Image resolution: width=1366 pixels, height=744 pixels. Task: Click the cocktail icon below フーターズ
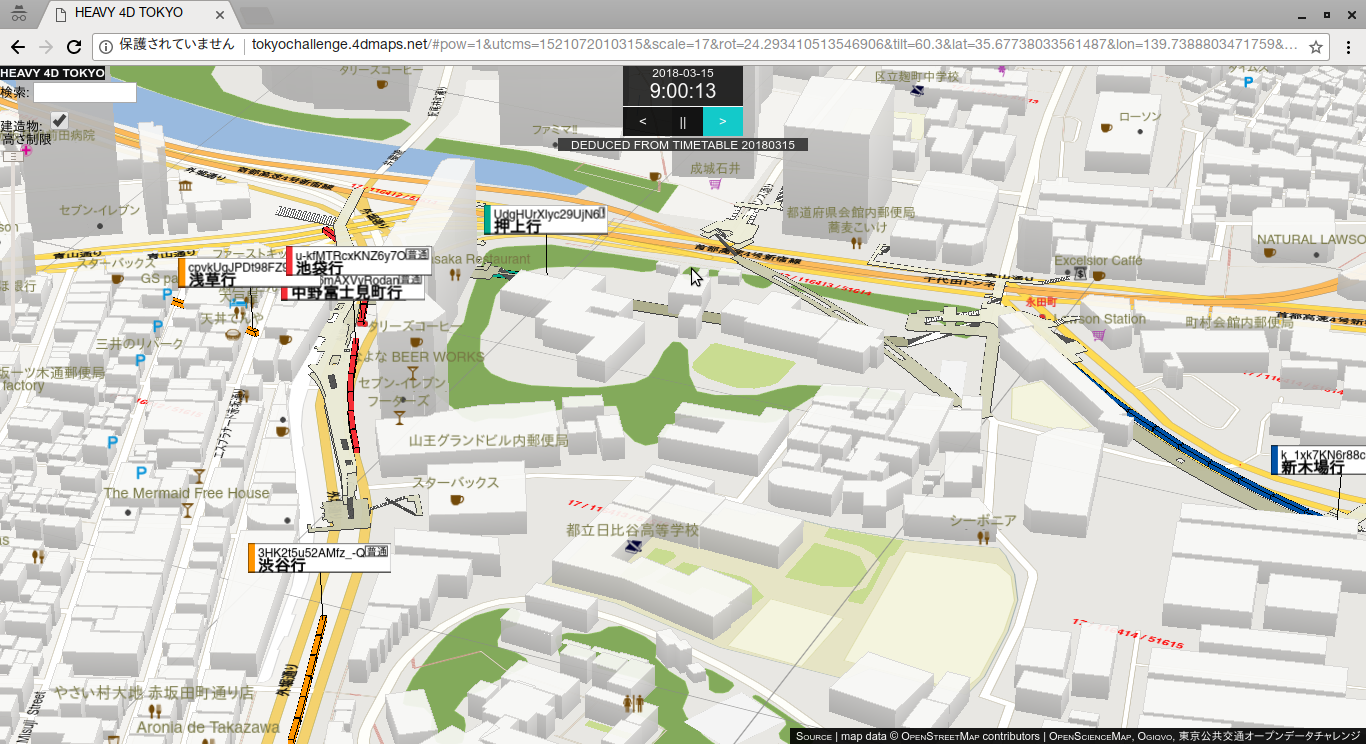[399, 418]
